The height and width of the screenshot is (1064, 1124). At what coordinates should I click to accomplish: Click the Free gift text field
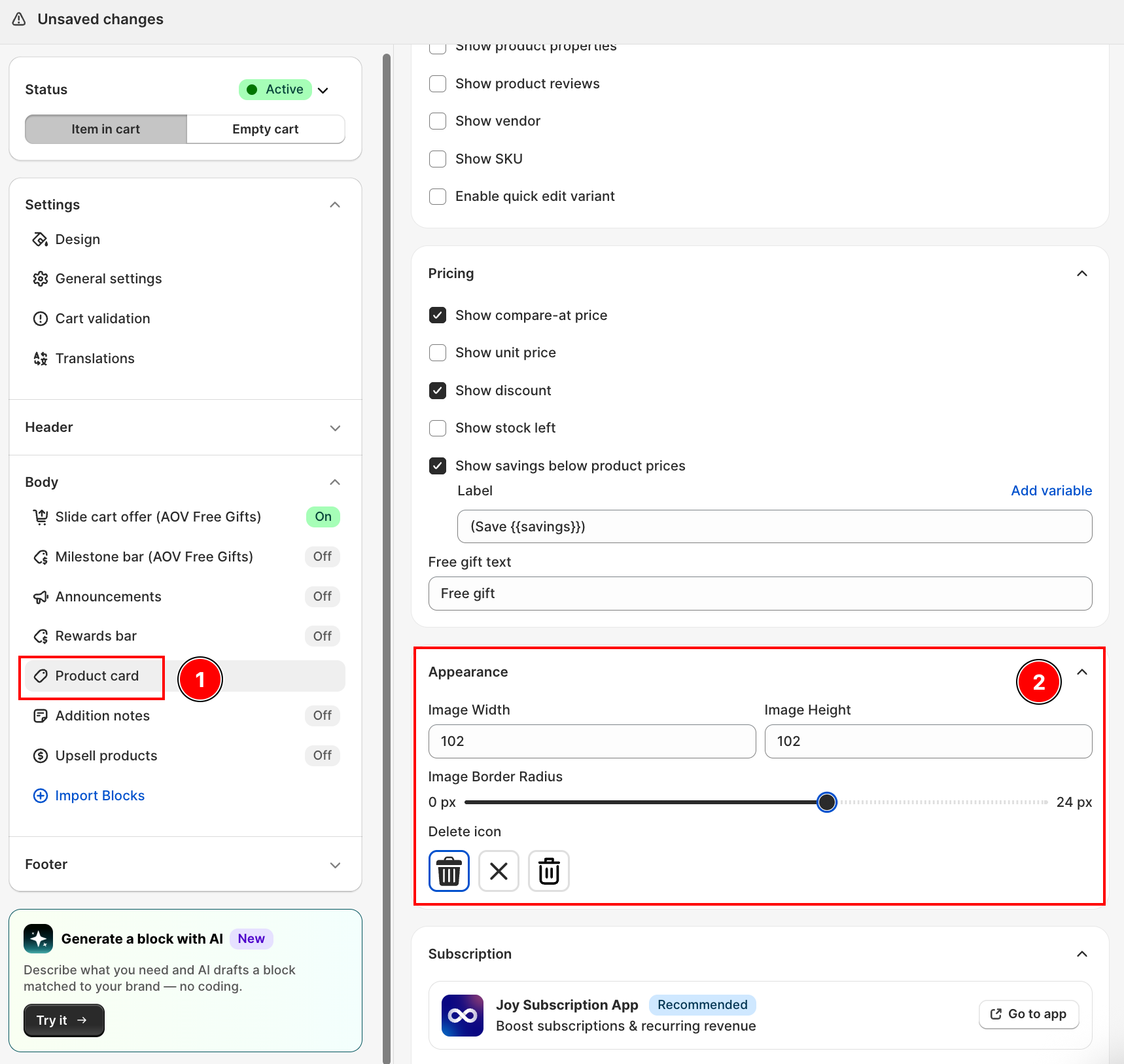click(760, 594)
